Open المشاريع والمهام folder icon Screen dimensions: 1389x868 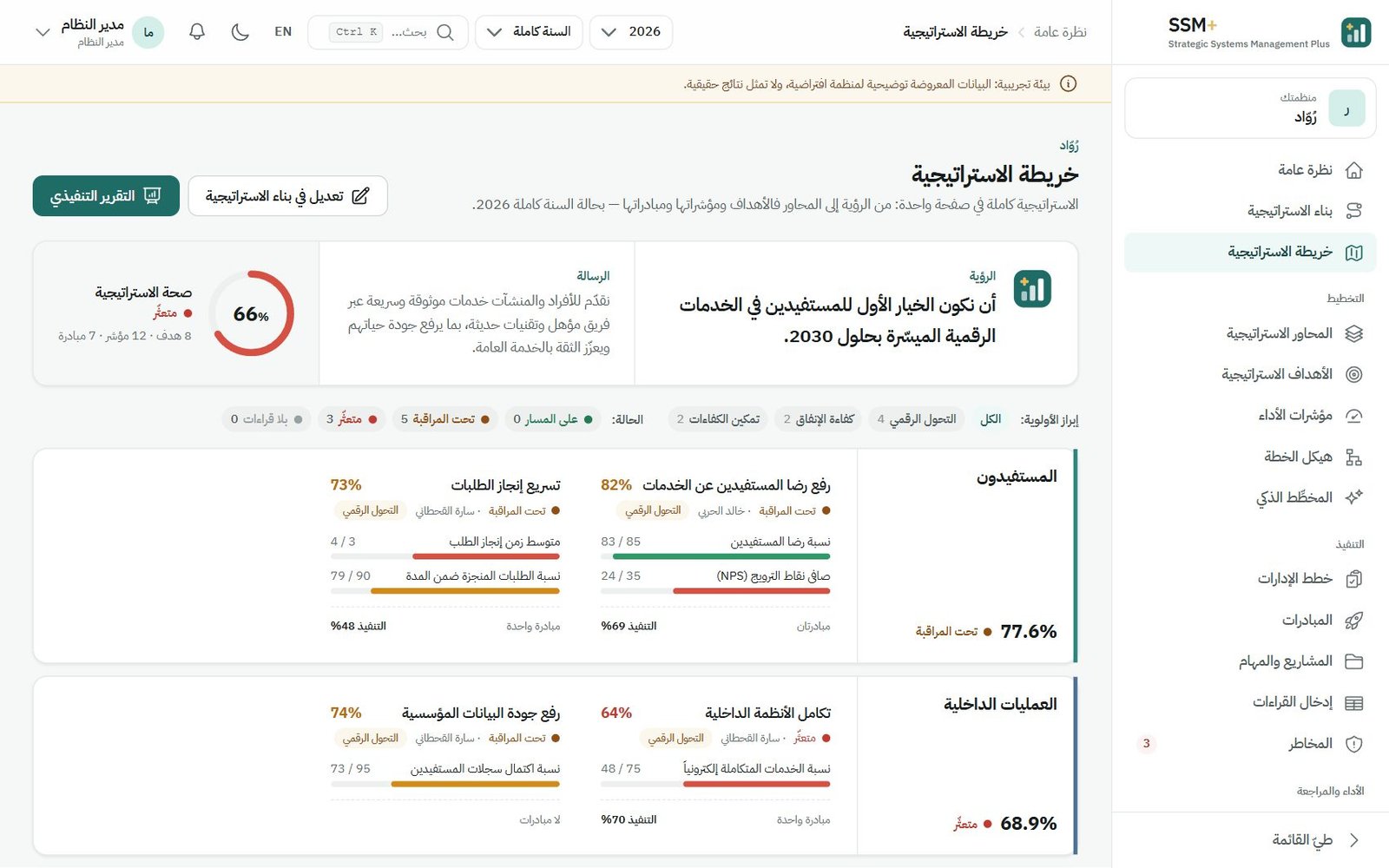tap(1353, 661)
